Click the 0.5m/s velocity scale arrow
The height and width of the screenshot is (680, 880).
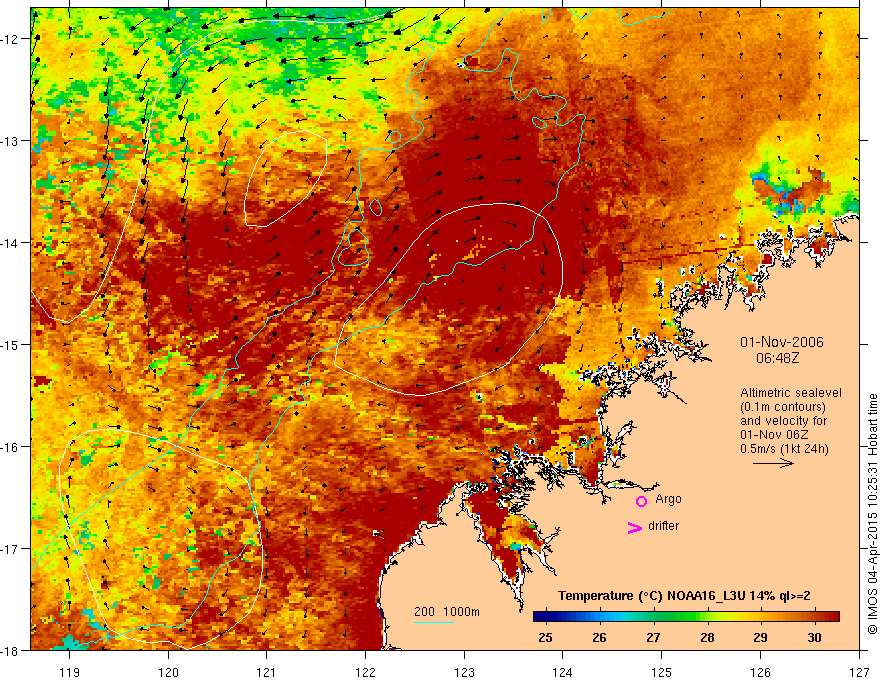(773, 463)
